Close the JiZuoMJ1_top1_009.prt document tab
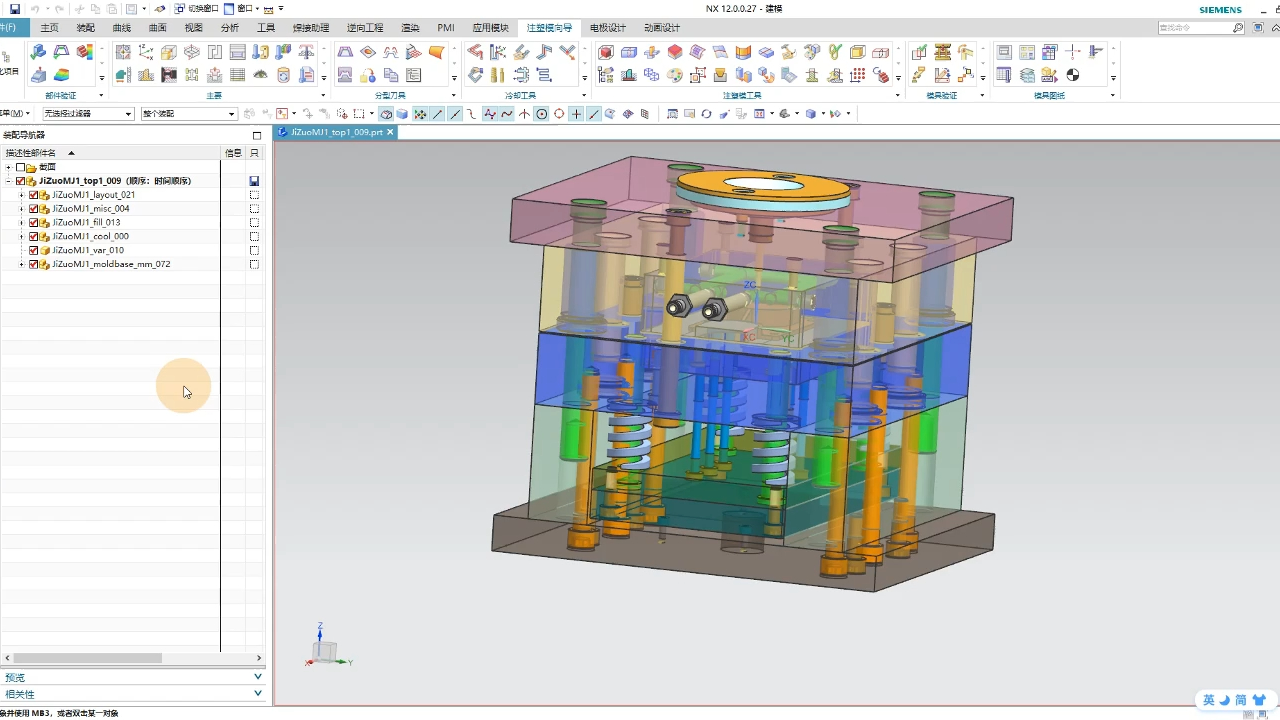This screenshot has height=720, width=1280. click(390, 132)
